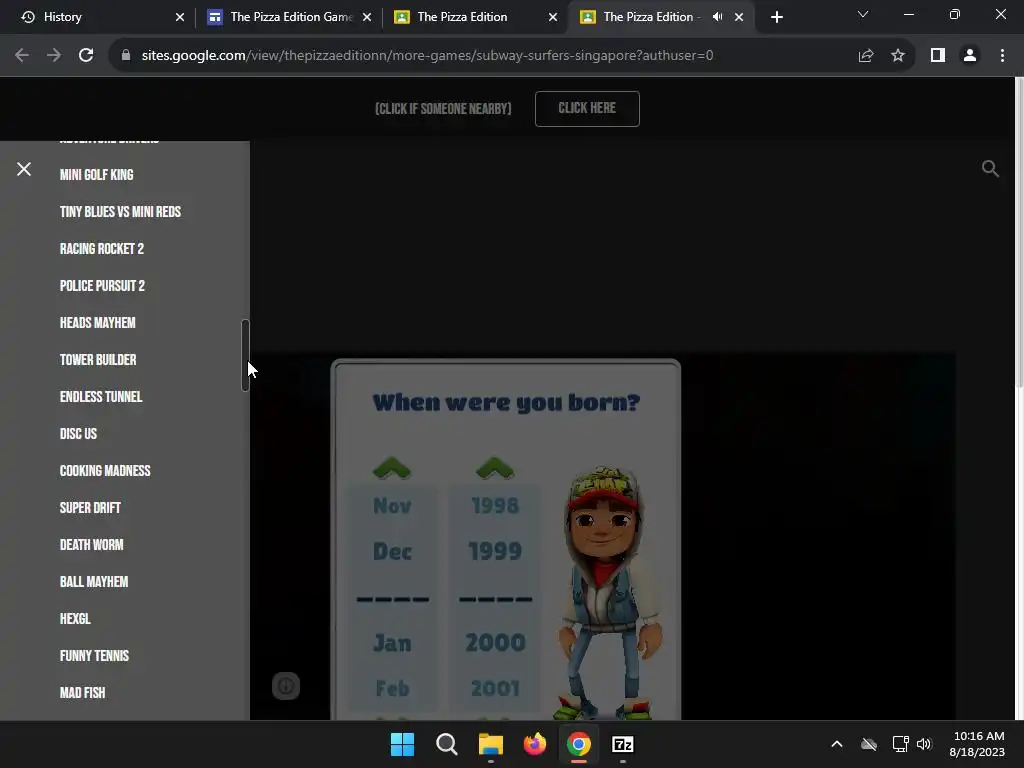
Task: Launch Firefox from the taskbar
Action: [535, 744]
